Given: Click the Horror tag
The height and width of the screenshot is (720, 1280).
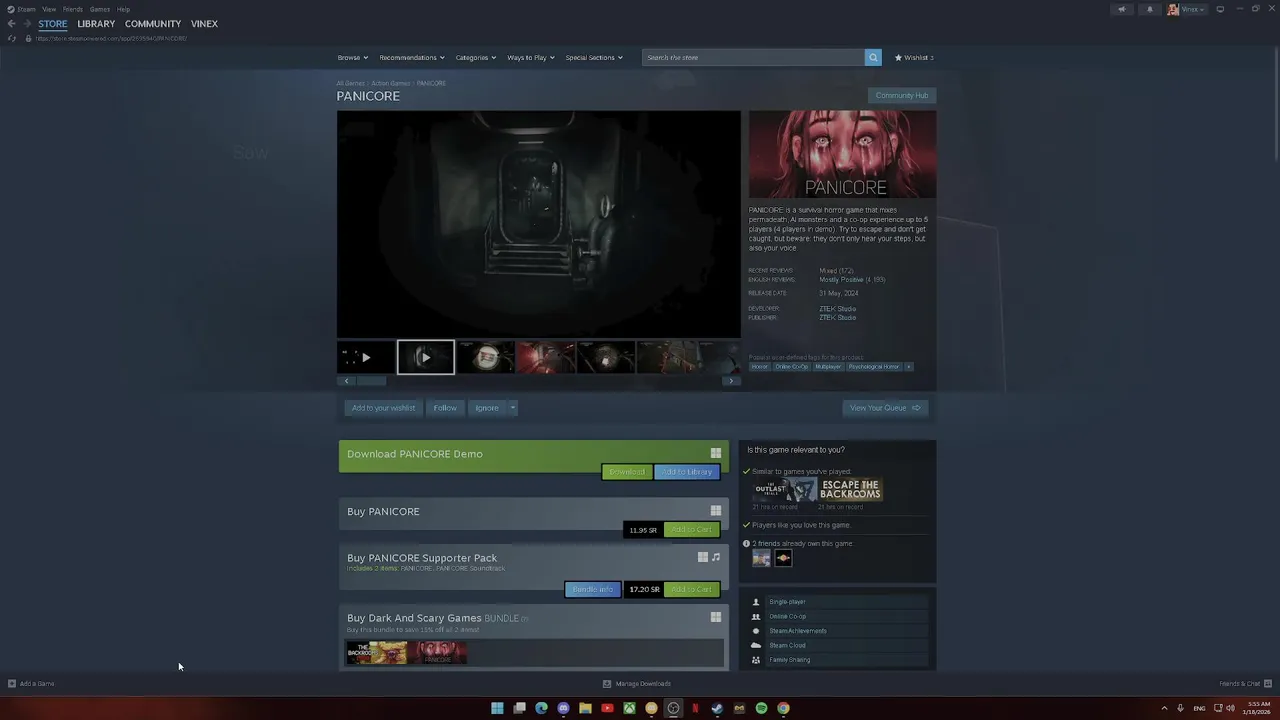Looking at the screenshot, I should [x=760, y=367].
